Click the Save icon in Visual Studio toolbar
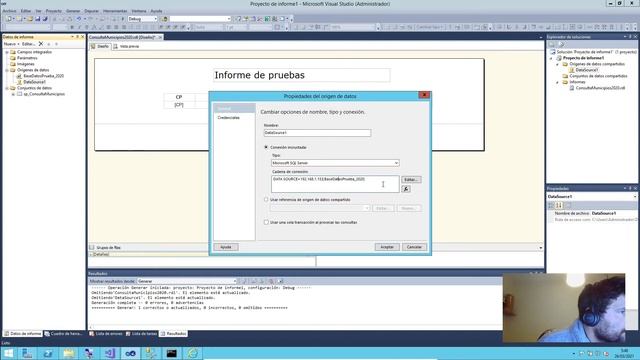 tap(38, 19)
